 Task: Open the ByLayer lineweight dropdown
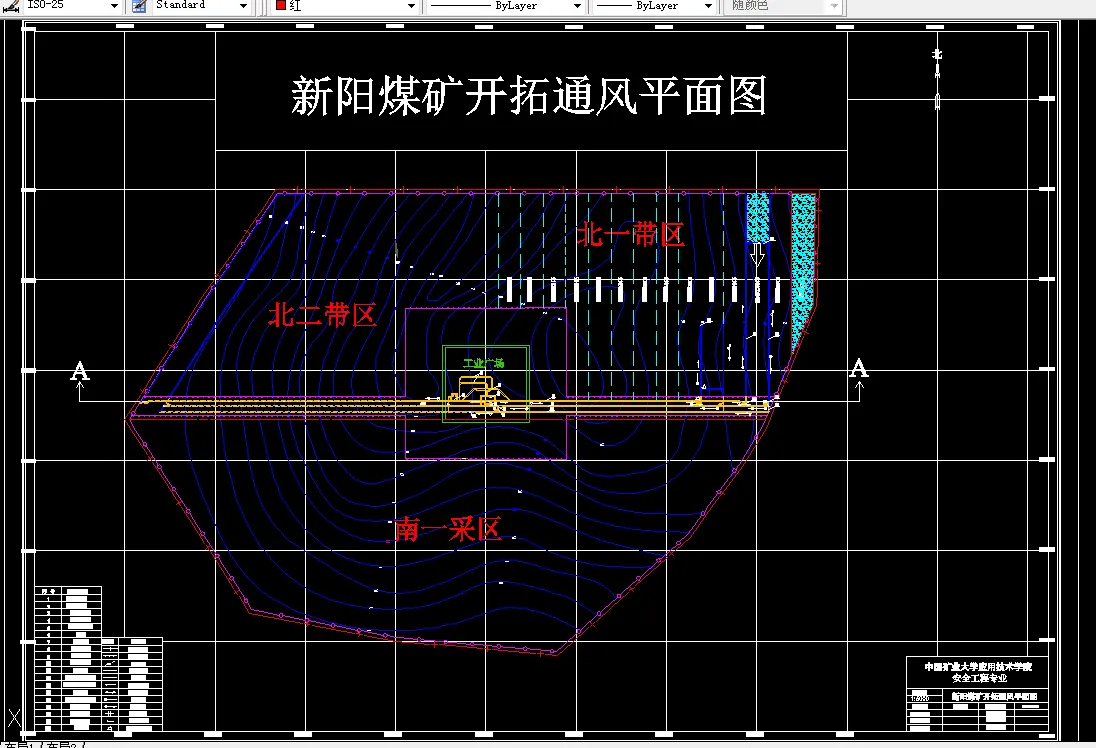click(708, 6)
